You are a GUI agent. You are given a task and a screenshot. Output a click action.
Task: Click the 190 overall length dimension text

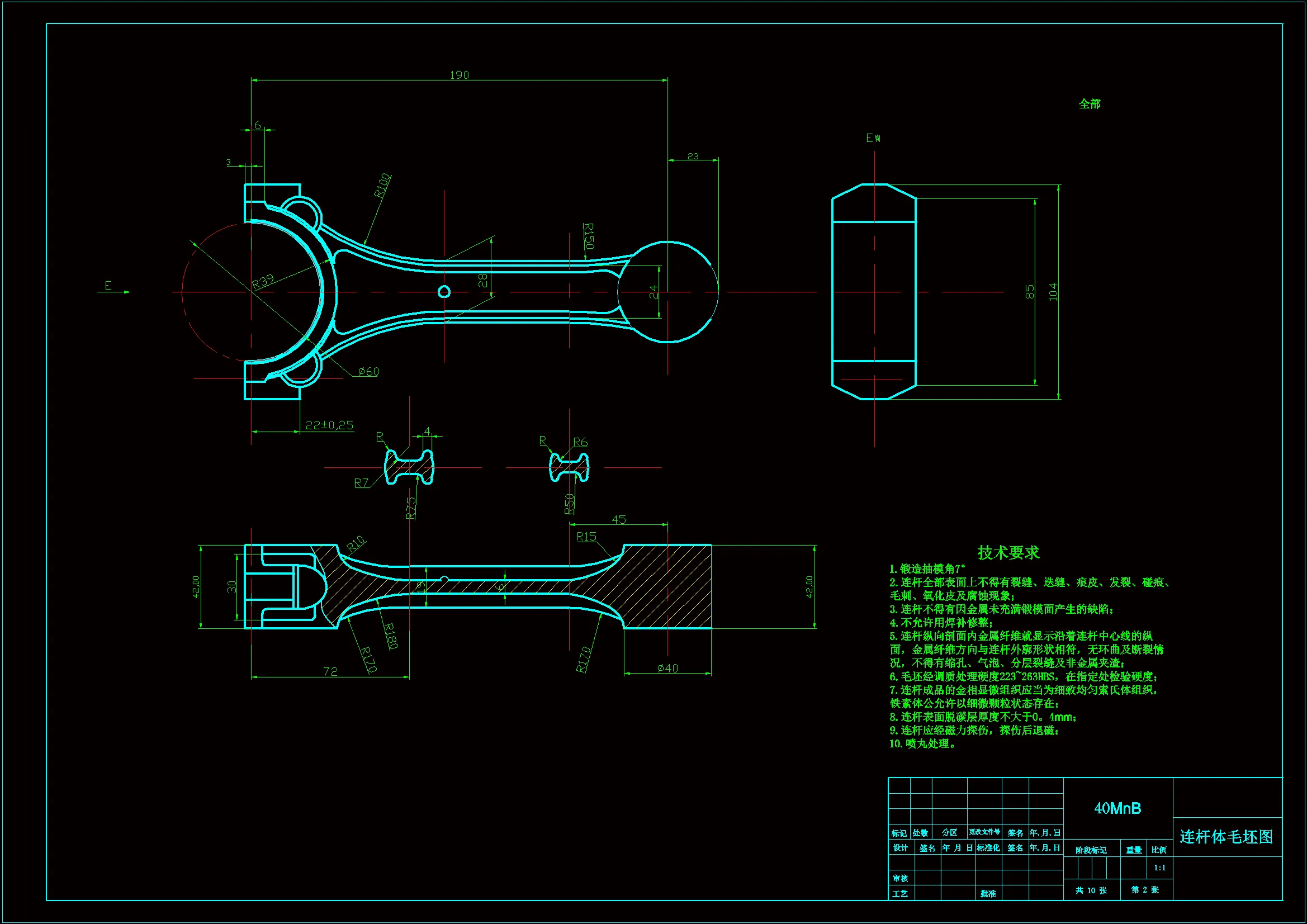tap(459, 75)
